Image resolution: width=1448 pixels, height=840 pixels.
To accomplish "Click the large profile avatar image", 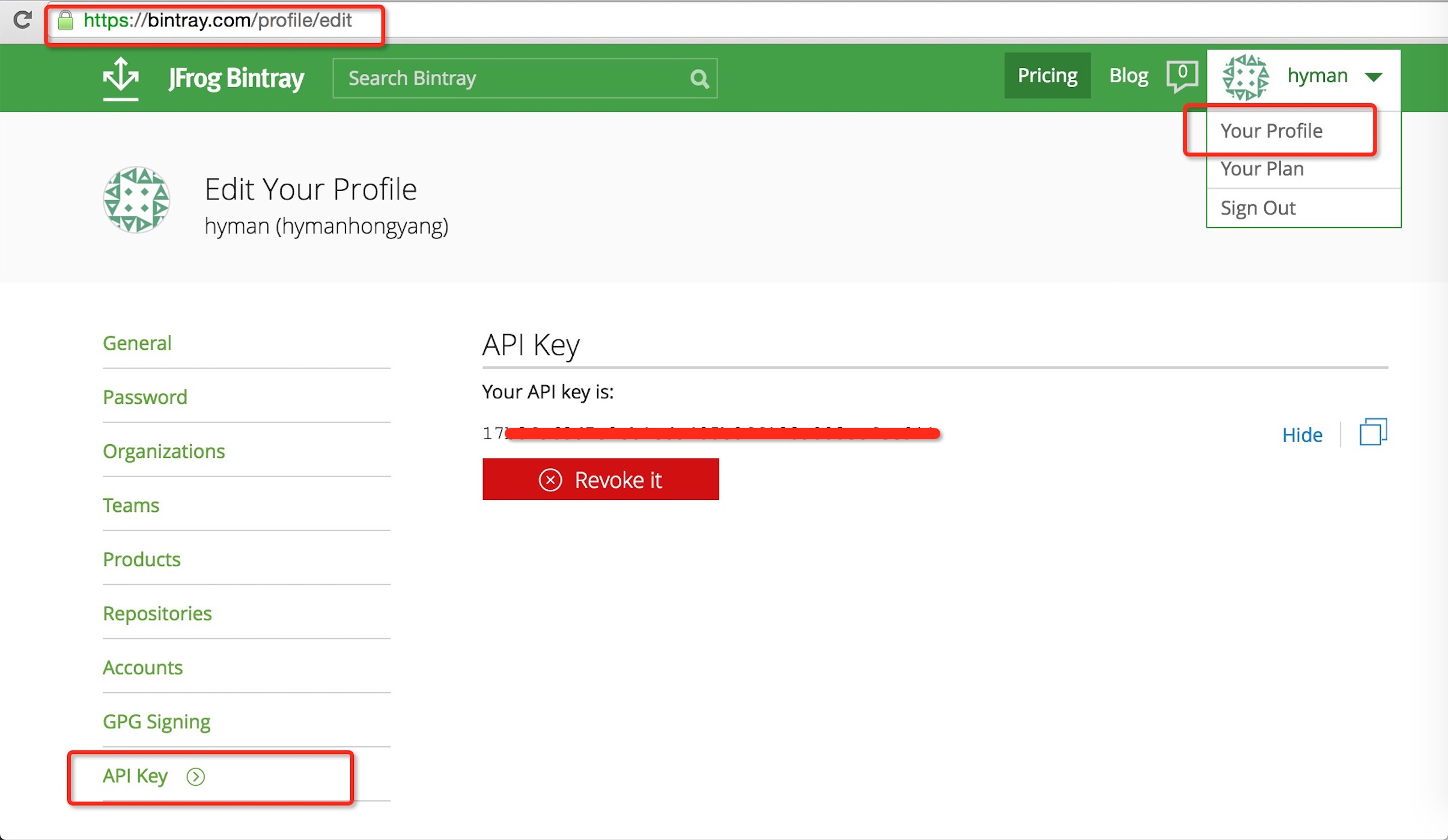I will [x=136, y=200].
